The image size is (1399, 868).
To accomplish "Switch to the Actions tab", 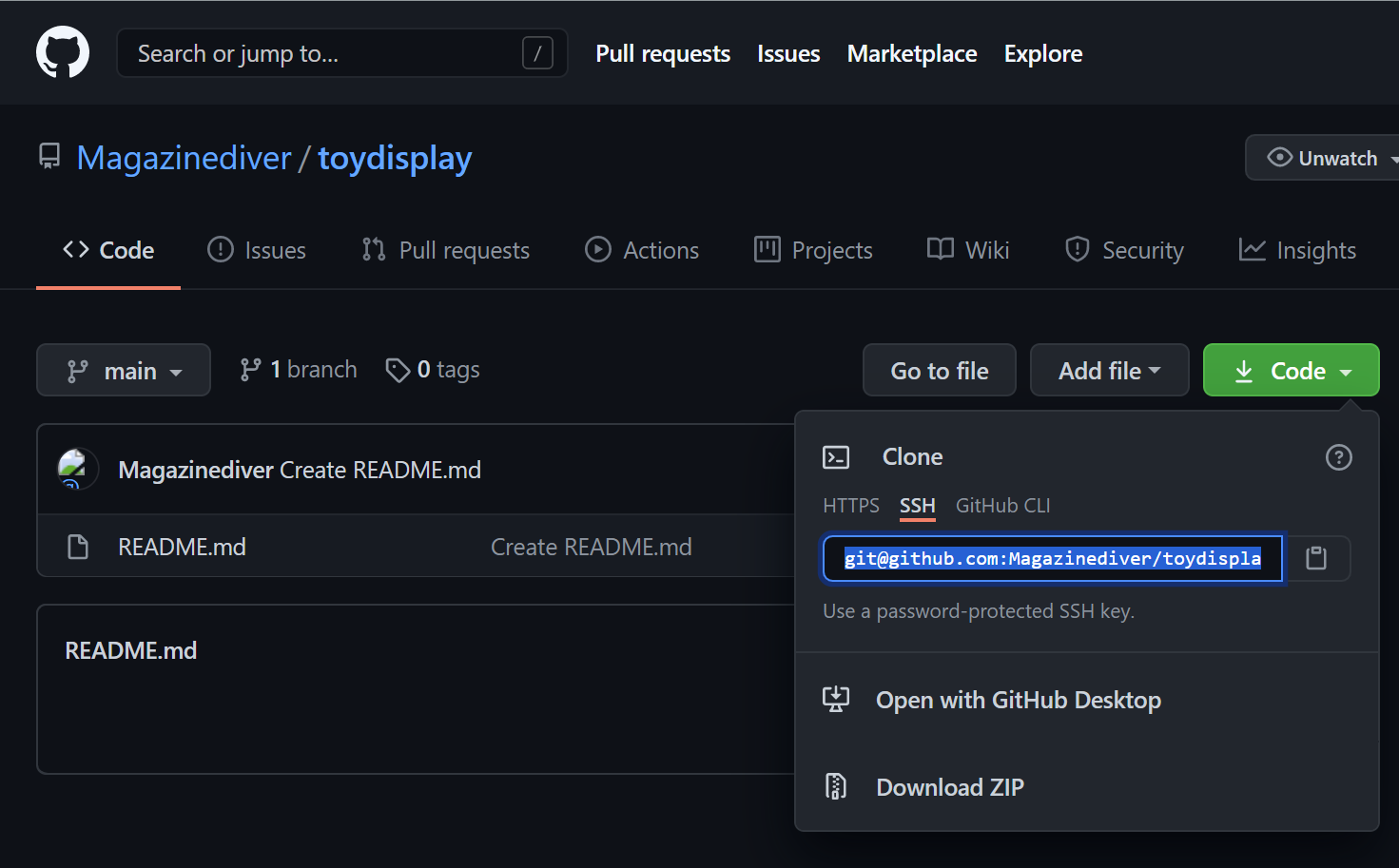I will pos(642,250).
